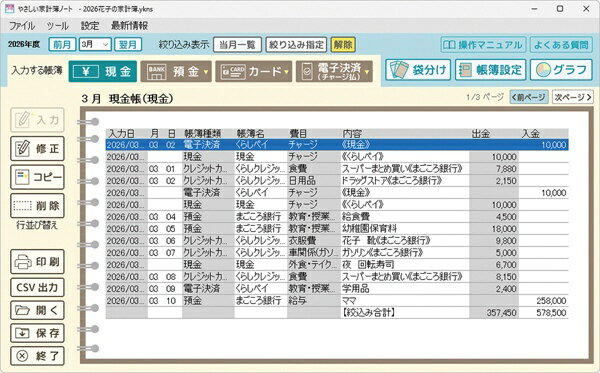Open the 3月 month combo box
600x373 pixels.
(95, 44)
